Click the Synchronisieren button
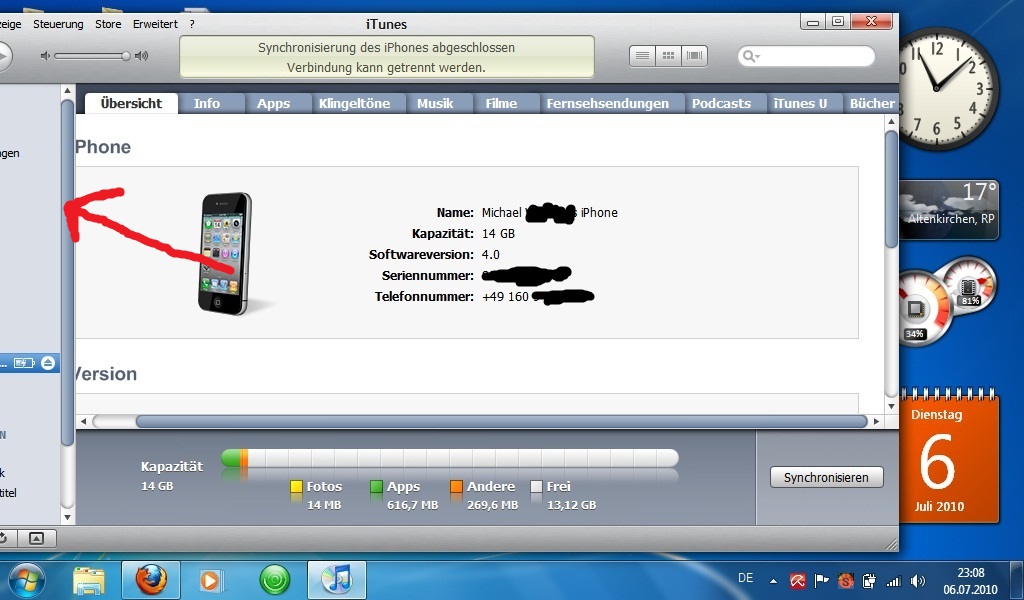 point(827,477)
